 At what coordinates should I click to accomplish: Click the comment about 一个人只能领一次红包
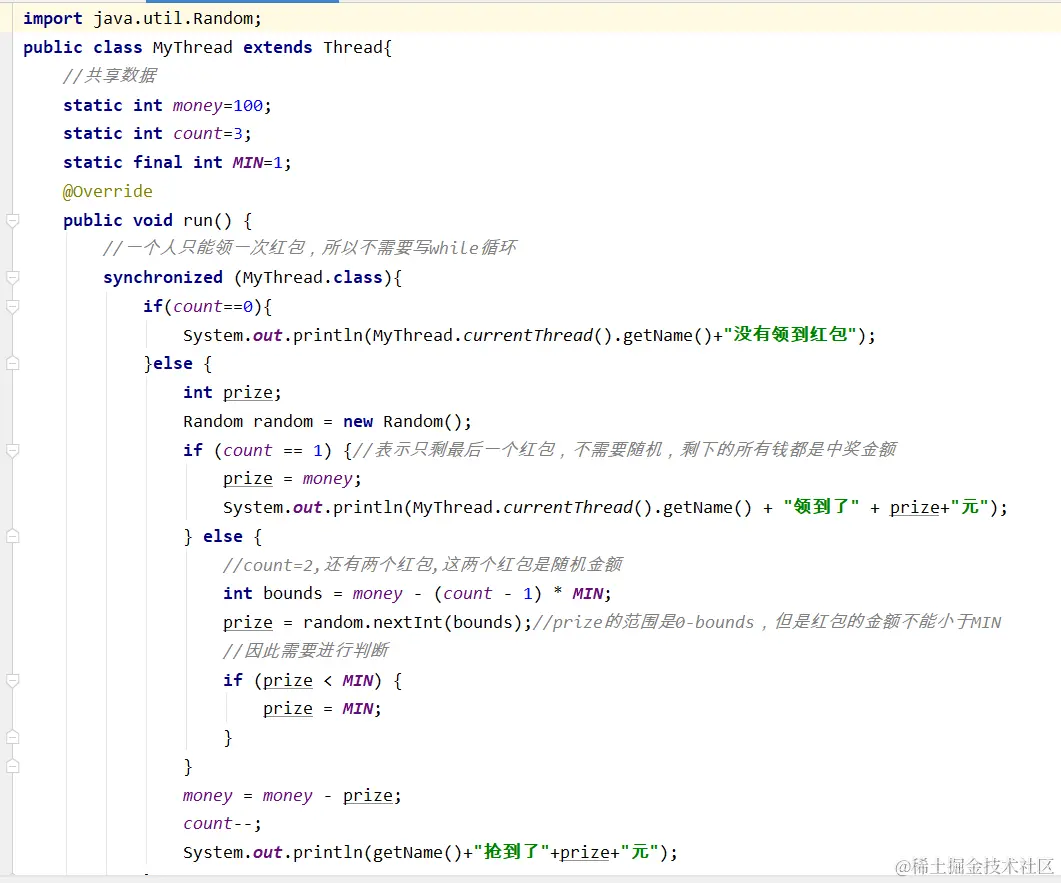[x=310, y=248]
